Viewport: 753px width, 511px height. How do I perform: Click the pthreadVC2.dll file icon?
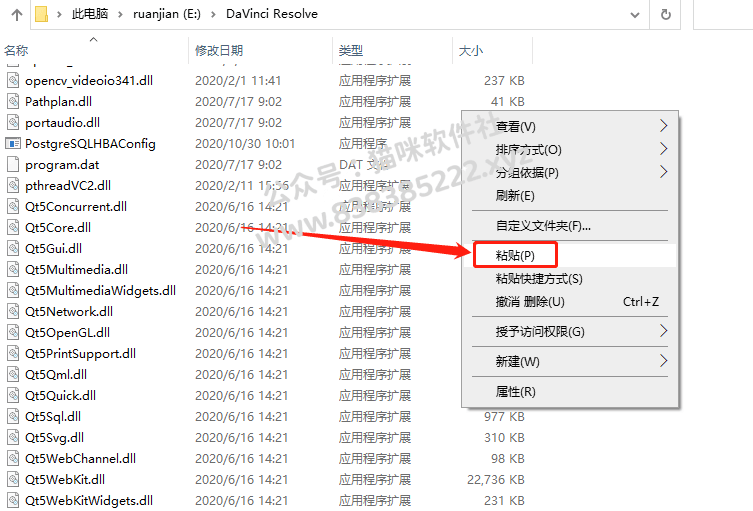[x=13, y=185]
